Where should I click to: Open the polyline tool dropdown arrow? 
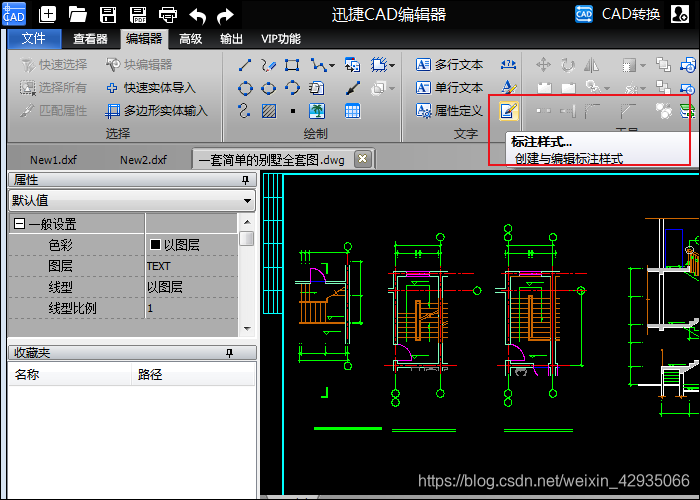click(332, 66)
